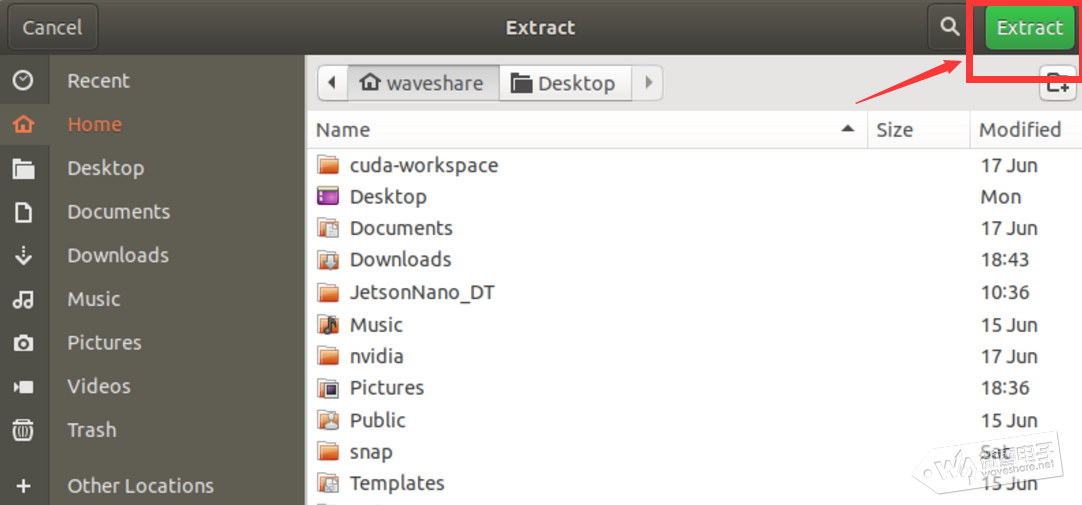Click the Music folder icon in list
This screenshot has width=1082, height=505.
[x=328, y=324]
